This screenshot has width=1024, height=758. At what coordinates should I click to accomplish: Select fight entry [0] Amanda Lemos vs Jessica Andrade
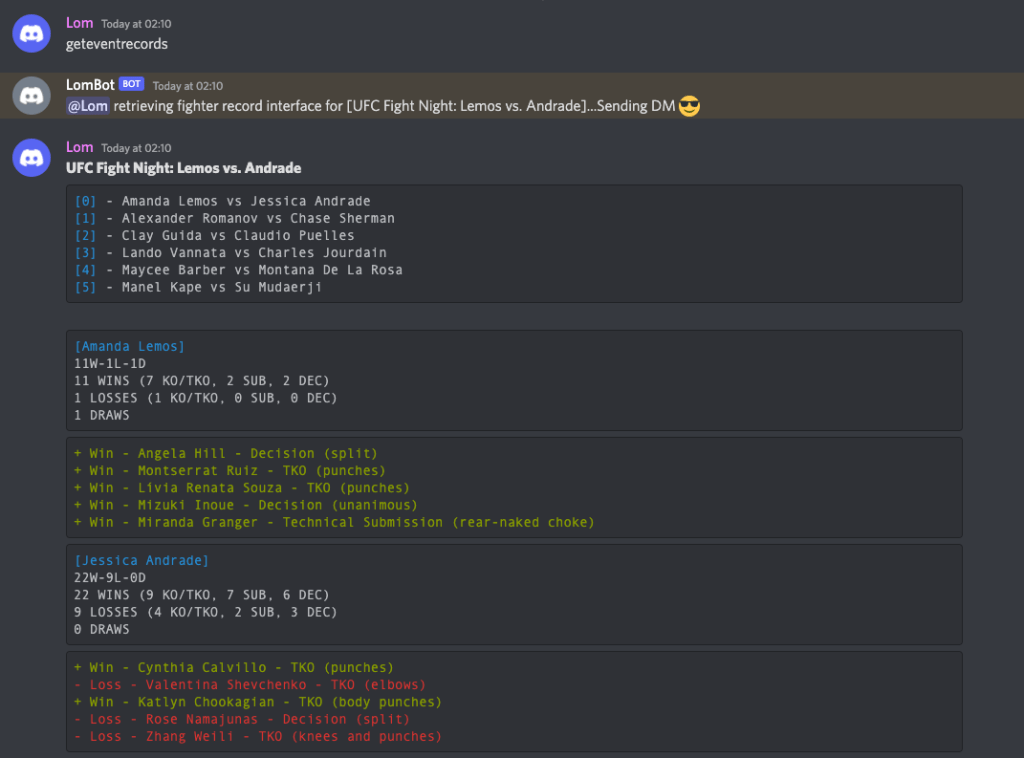coord(222,201)
